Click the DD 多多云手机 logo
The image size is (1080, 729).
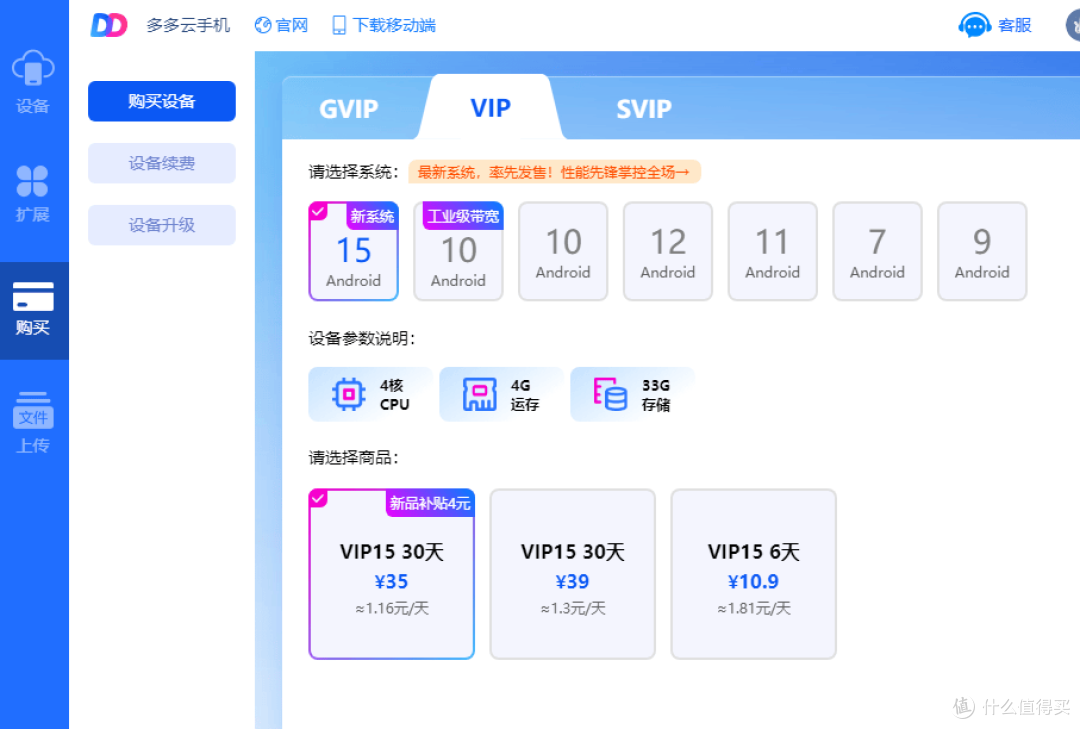[160, 25]
